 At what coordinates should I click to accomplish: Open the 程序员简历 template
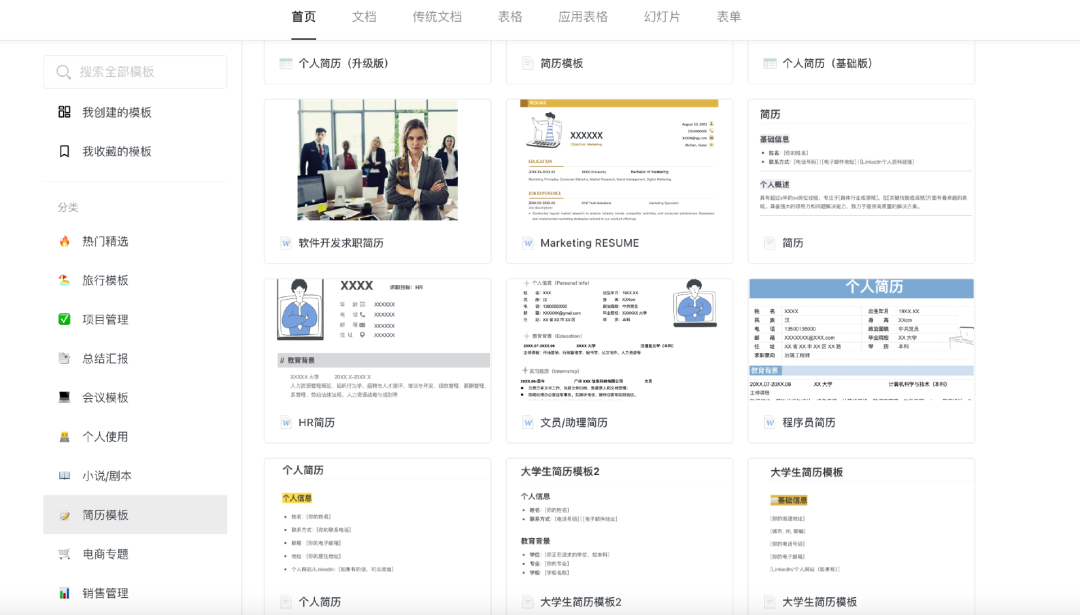[x=809, y=422]
